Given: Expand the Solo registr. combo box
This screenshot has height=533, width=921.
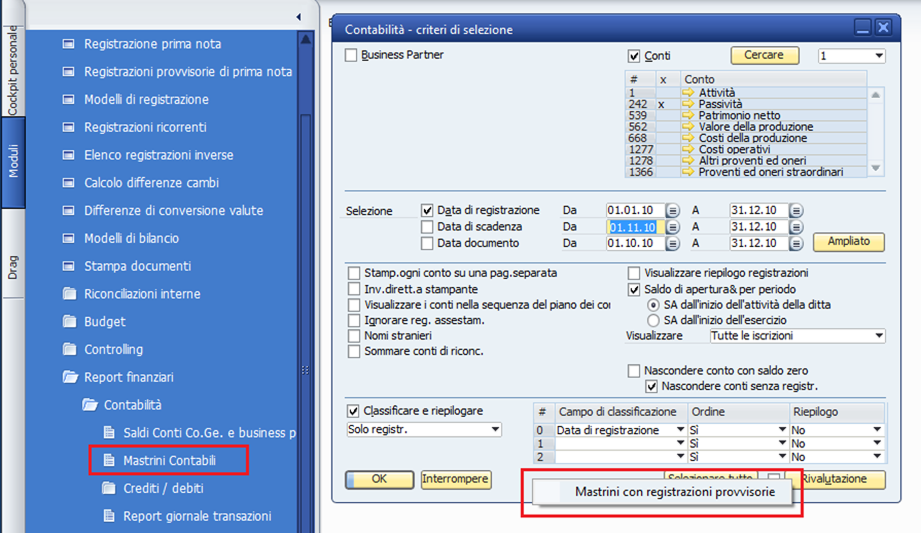Looking at the screenshot, I should pyautogui.click(x=423, y=430).
